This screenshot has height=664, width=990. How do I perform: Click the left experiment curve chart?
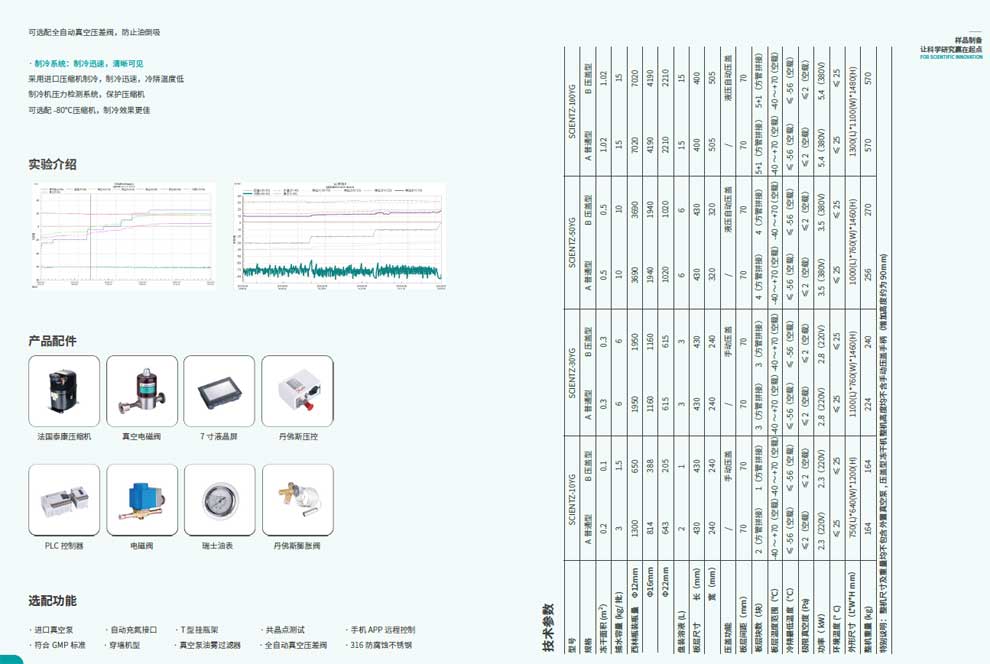124,236
